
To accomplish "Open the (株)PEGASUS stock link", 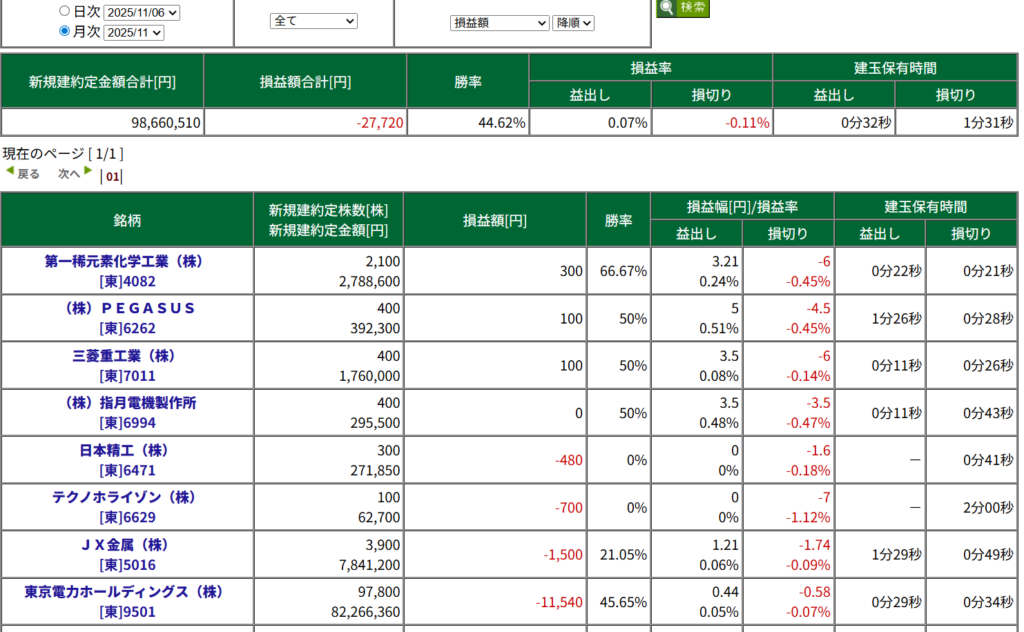I will point(127,308).
